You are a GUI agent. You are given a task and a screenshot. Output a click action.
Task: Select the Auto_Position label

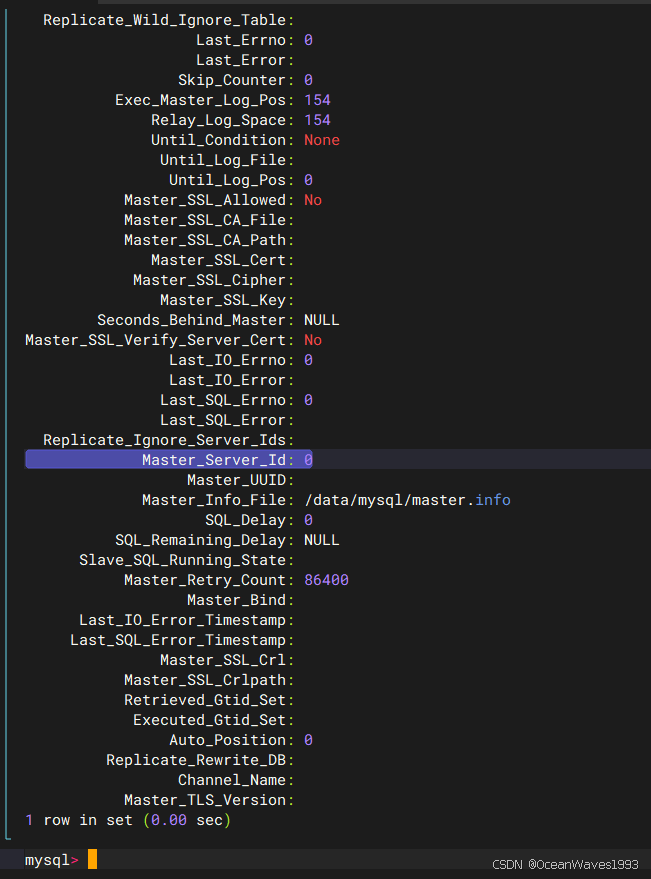click(228, 741)
